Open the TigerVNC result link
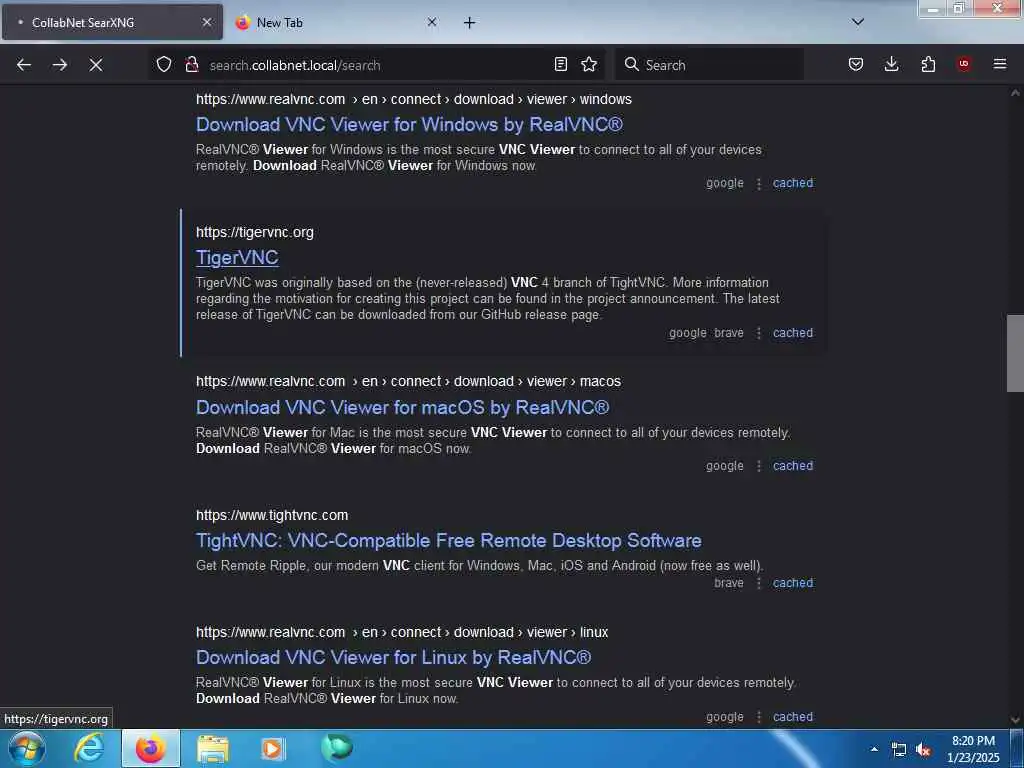 pos(237,257)
